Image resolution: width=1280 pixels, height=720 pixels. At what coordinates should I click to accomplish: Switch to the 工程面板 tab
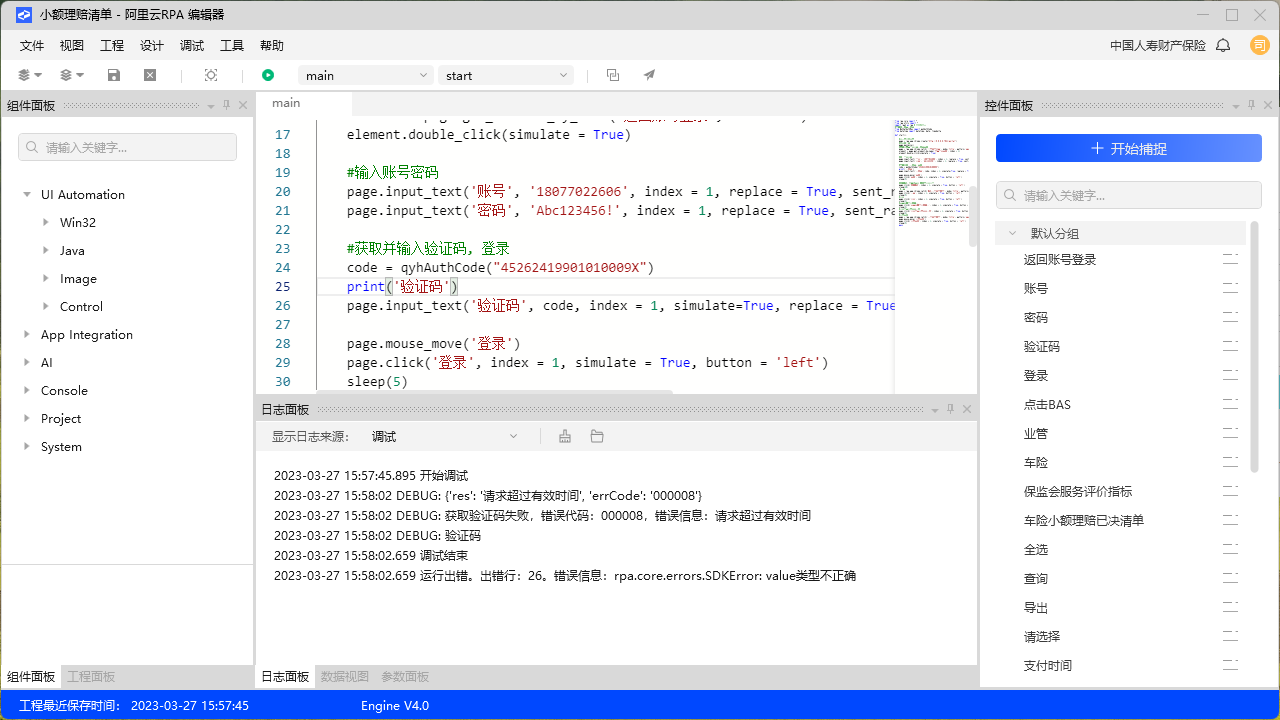click(91, 677)
